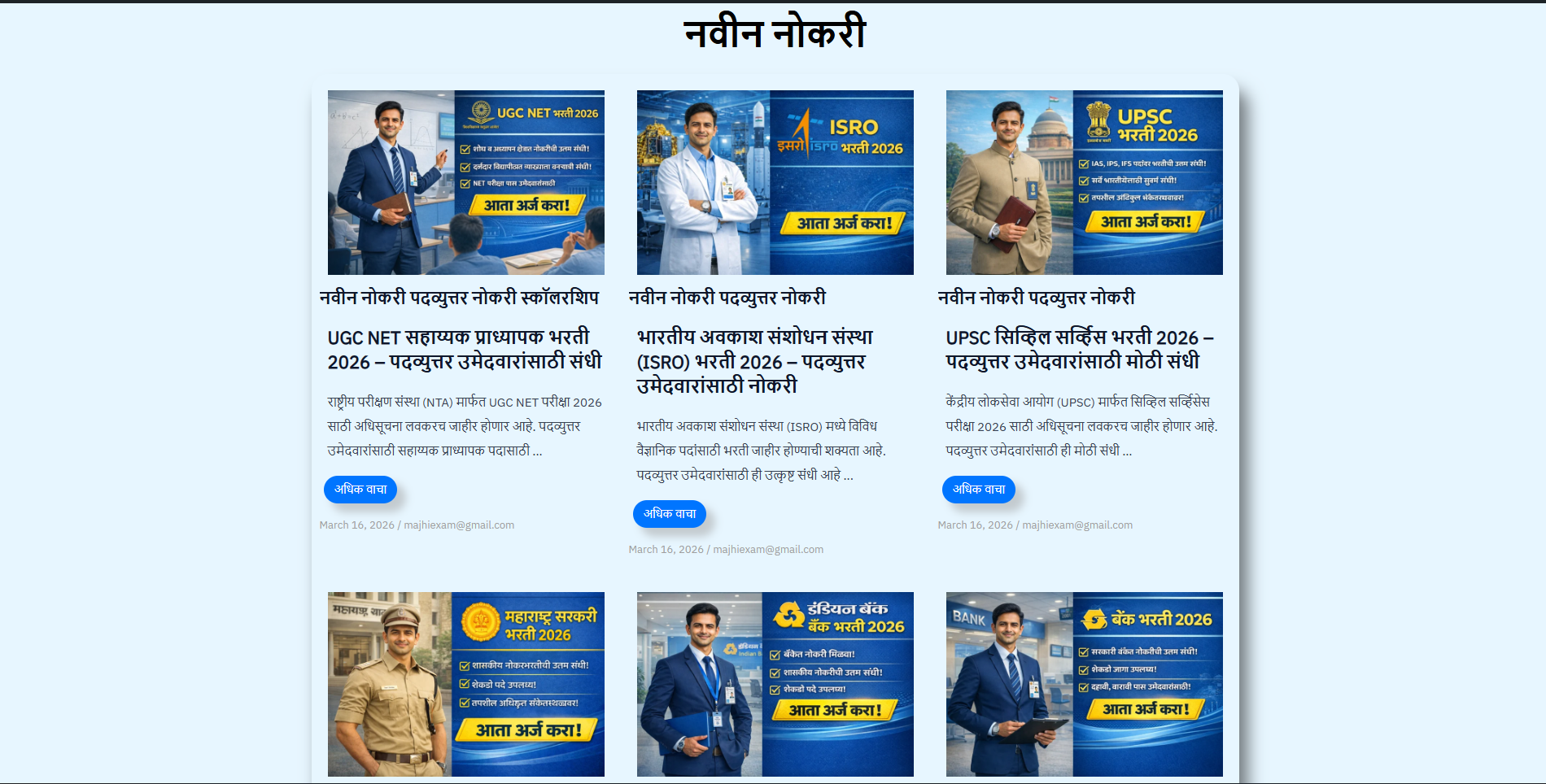Open the UPSC भरती 2026 thumbnail image

(x=1084, y=182)
